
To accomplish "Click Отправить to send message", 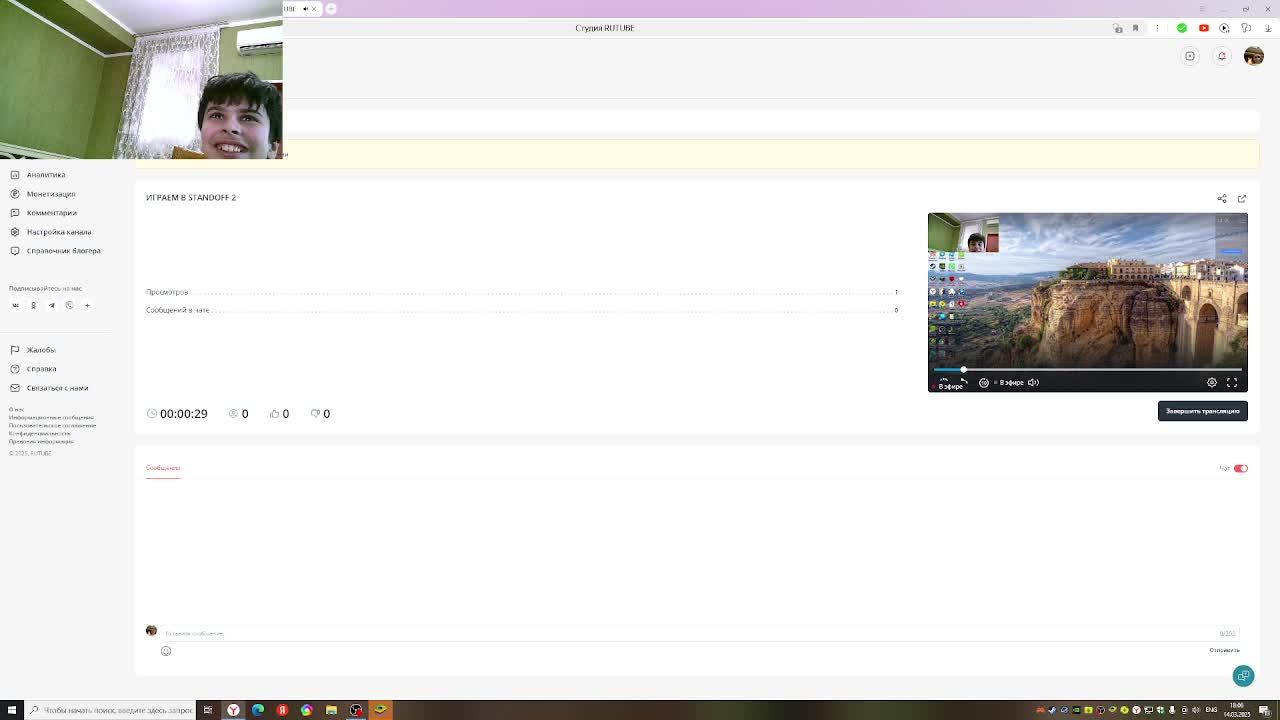I will click(1224, 651).
